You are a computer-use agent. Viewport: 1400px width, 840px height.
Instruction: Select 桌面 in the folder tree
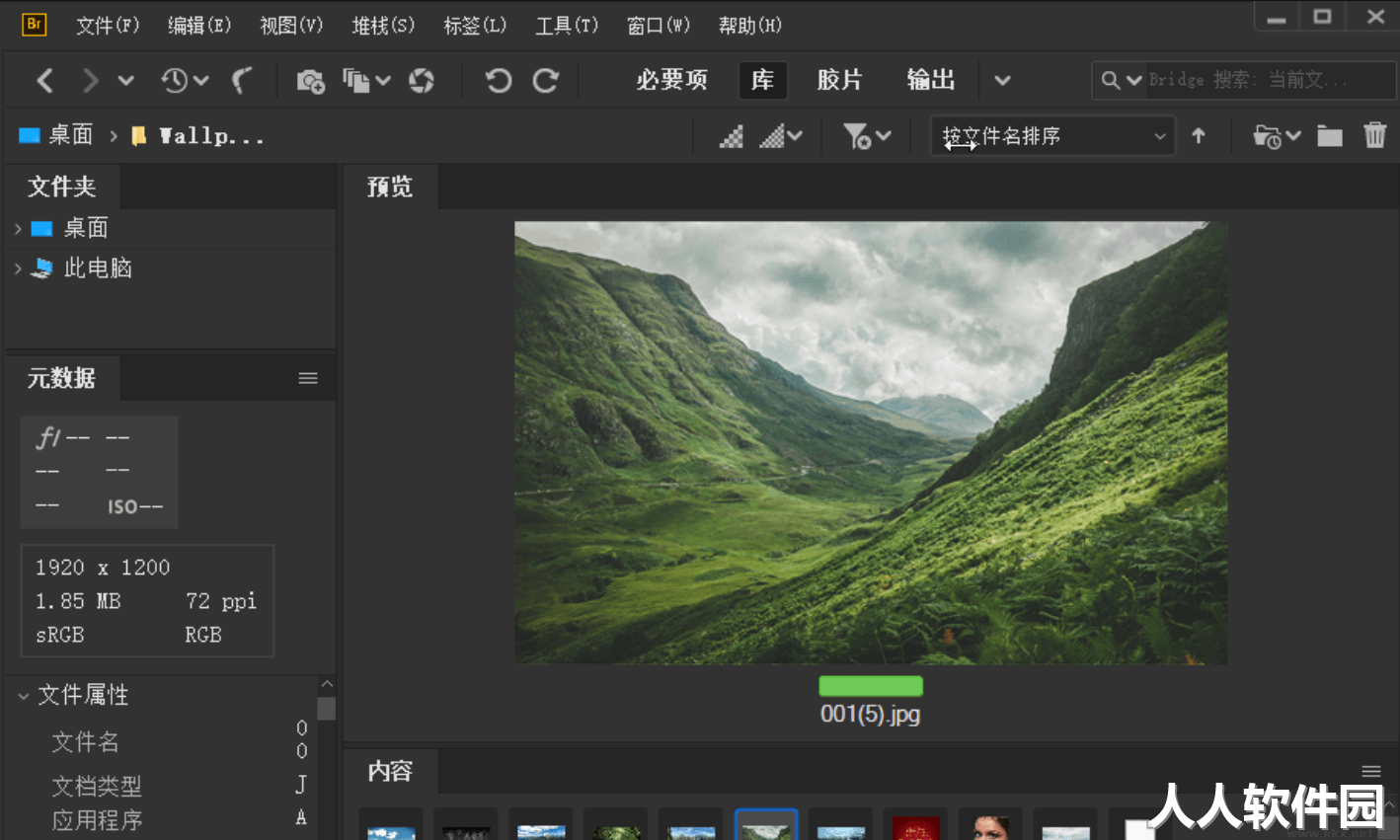86,228
